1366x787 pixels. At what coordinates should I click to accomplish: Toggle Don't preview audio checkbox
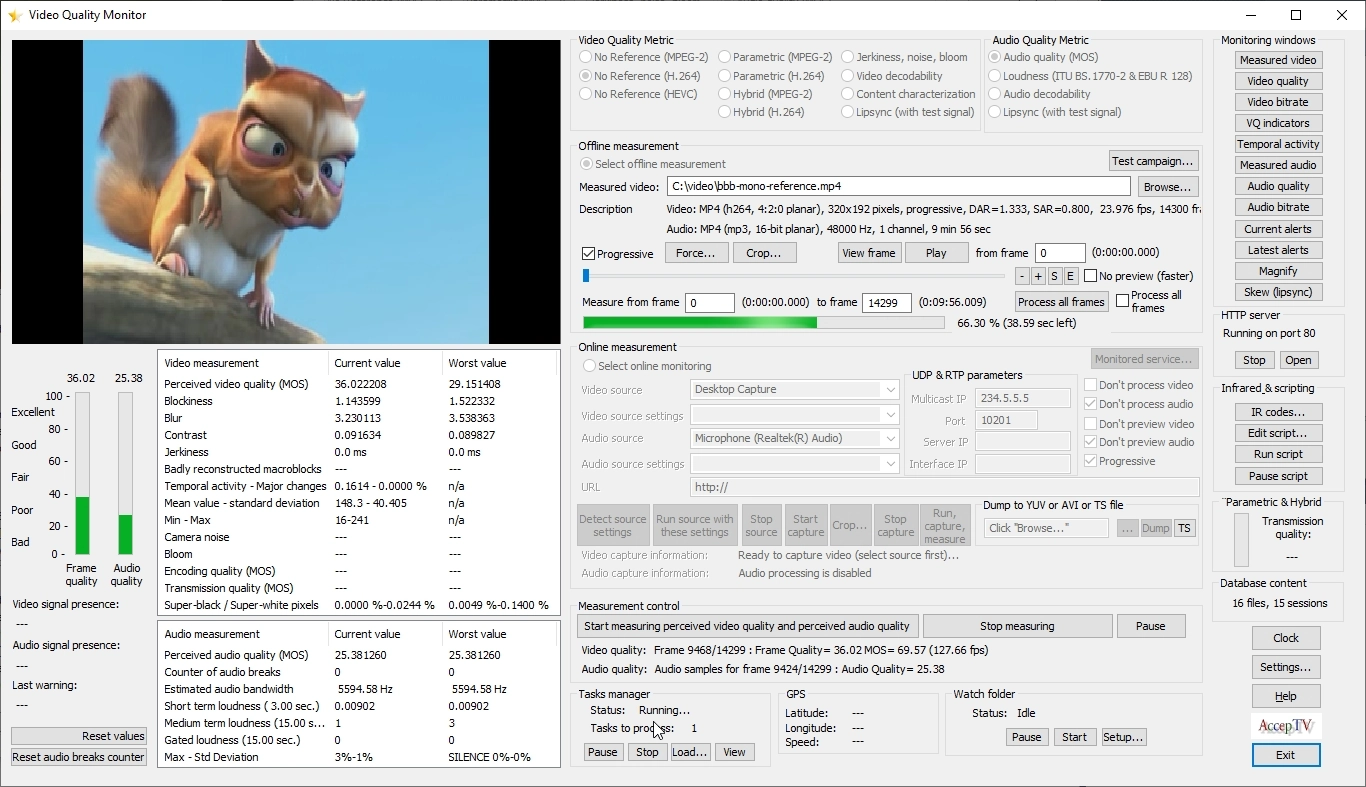click(1091, 442)
